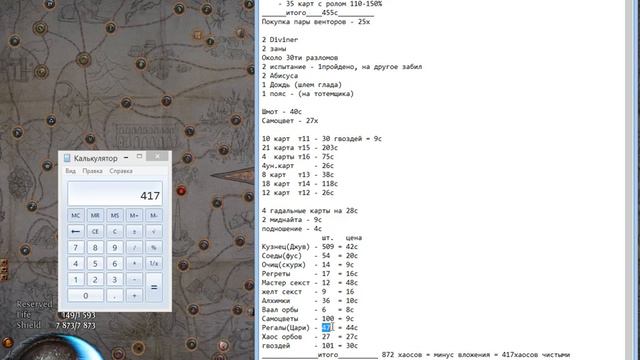Image resolution: width=640 pixels, height=360 pixels.
Task: Open the Правка menu in Calculator
Action: (92, 171)
